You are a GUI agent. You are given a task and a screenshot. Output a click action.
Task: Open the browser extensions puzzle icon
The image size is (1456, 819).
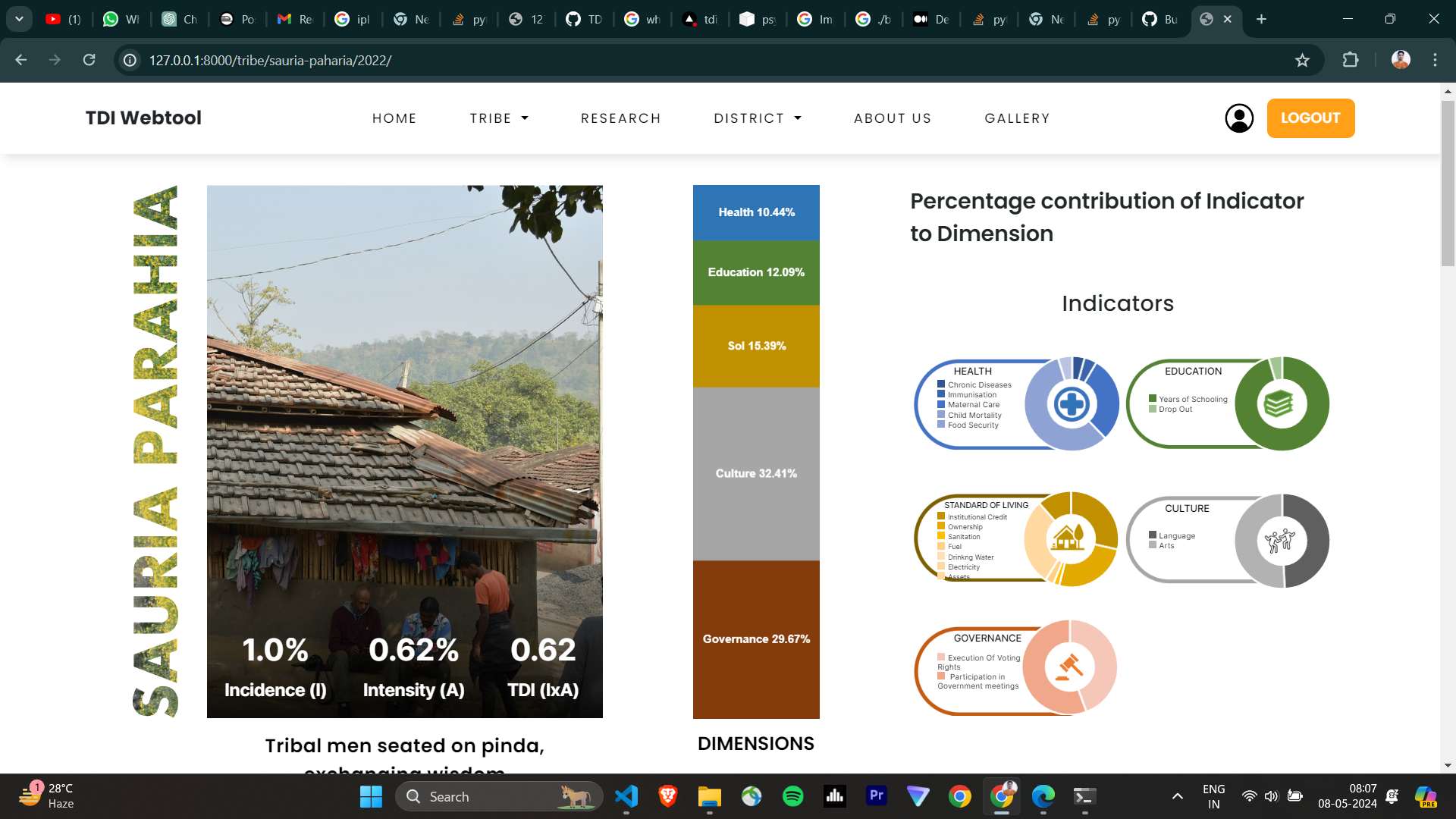coord(1350,61)
